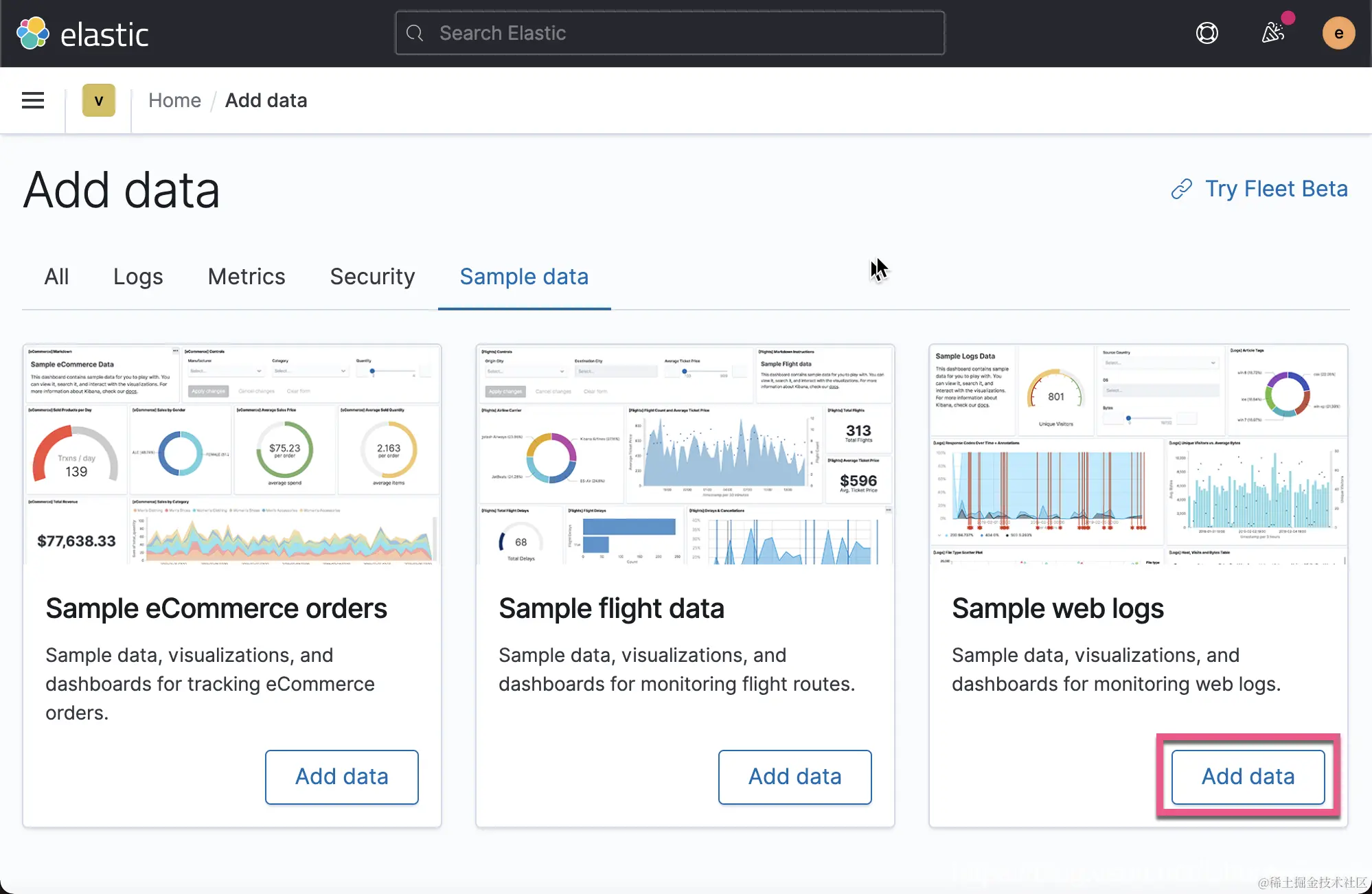Open the hamburger navigation menu
This screenshot has width=1372, height=894.
33,100
